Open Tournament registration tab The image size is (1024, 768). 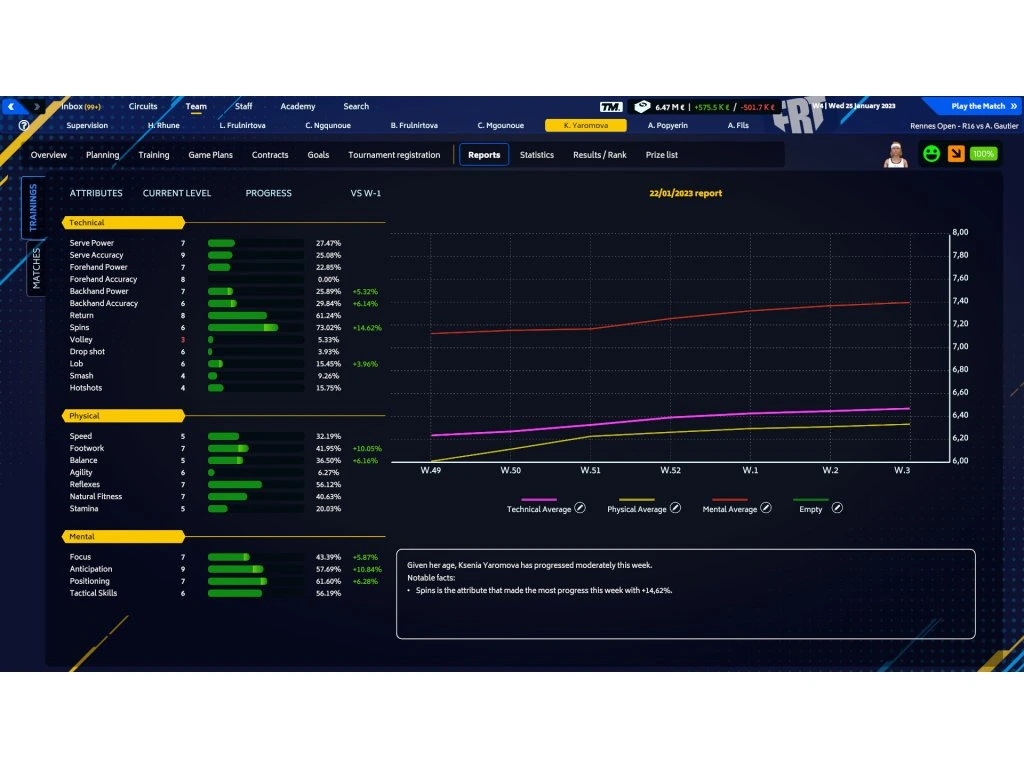[x=394, y=155]
